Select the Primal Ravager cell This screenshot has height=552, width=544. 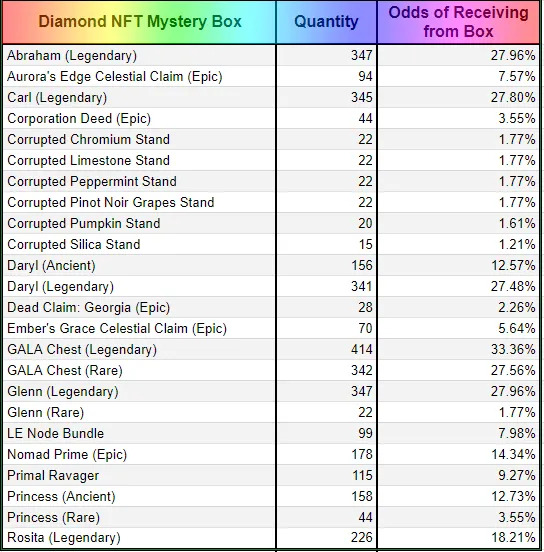[x=139, y=476]
